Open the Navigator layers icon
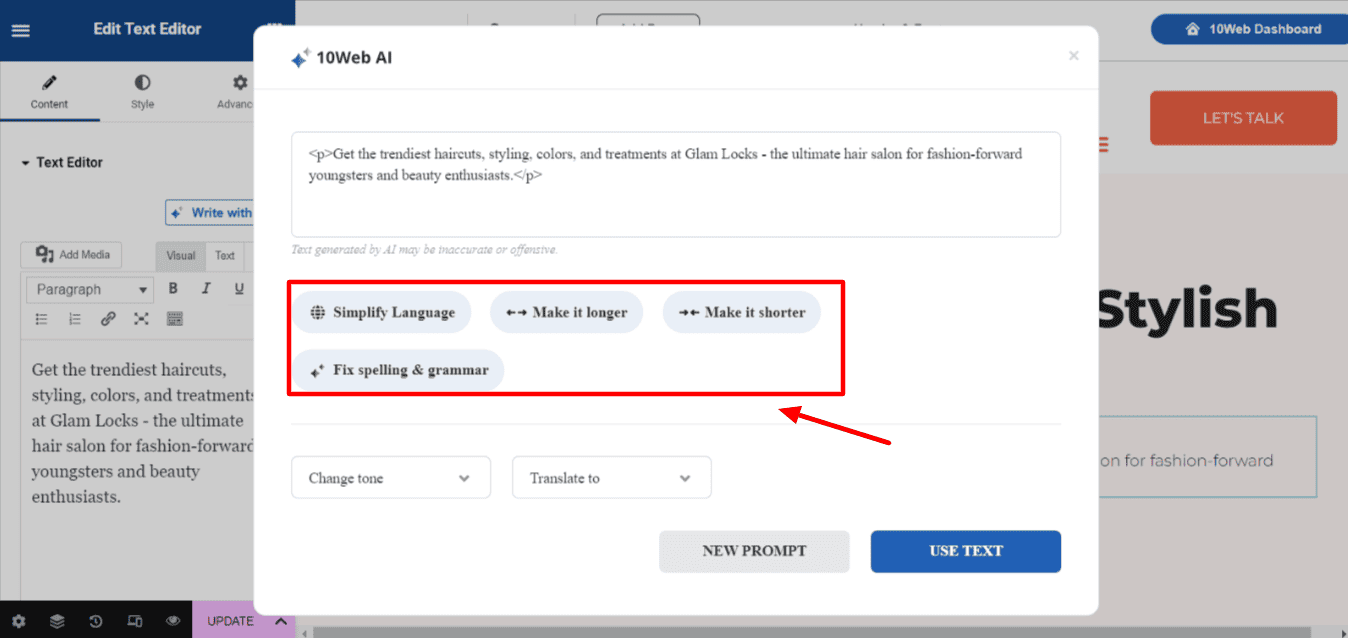The width and height of the screenshot is (1348, 638). point(57,621)
